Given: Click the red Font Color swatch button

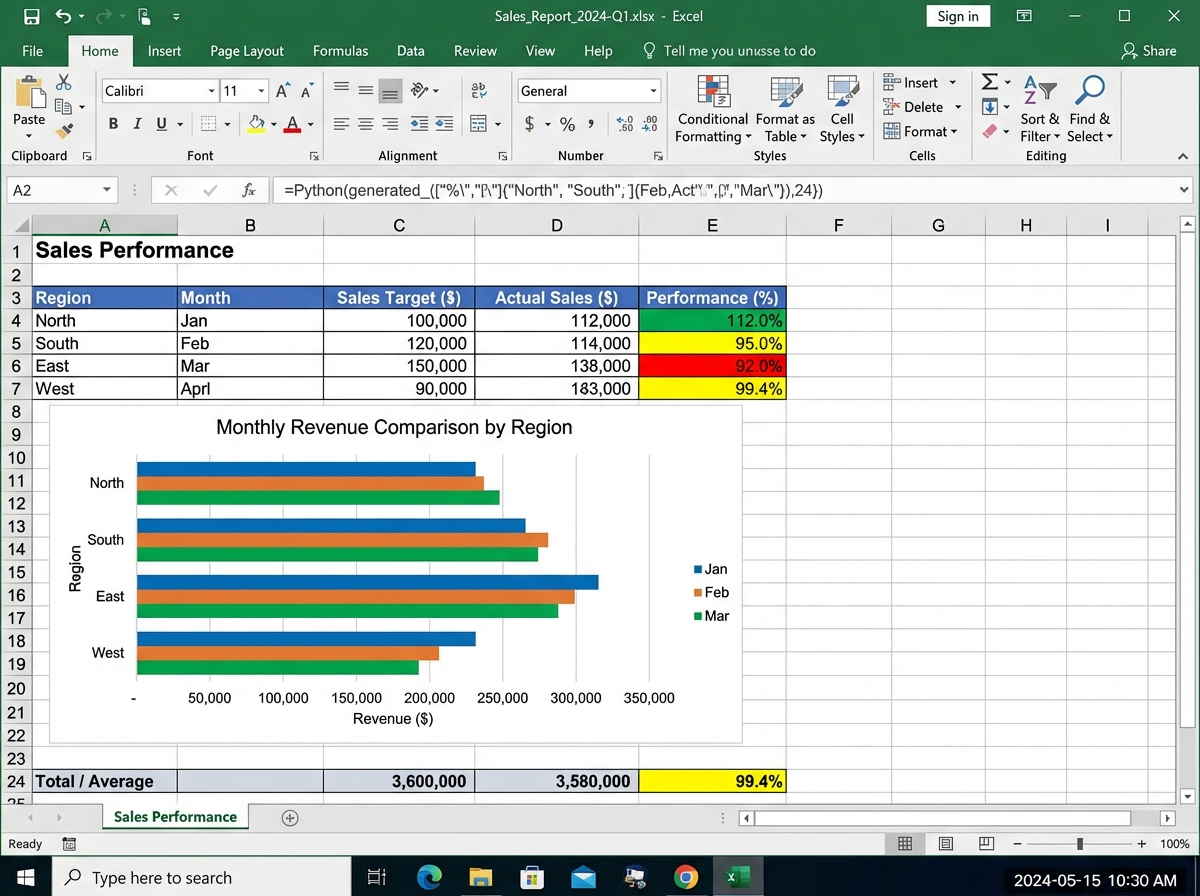Looking at the screenshot, I should tap(292, 124).
